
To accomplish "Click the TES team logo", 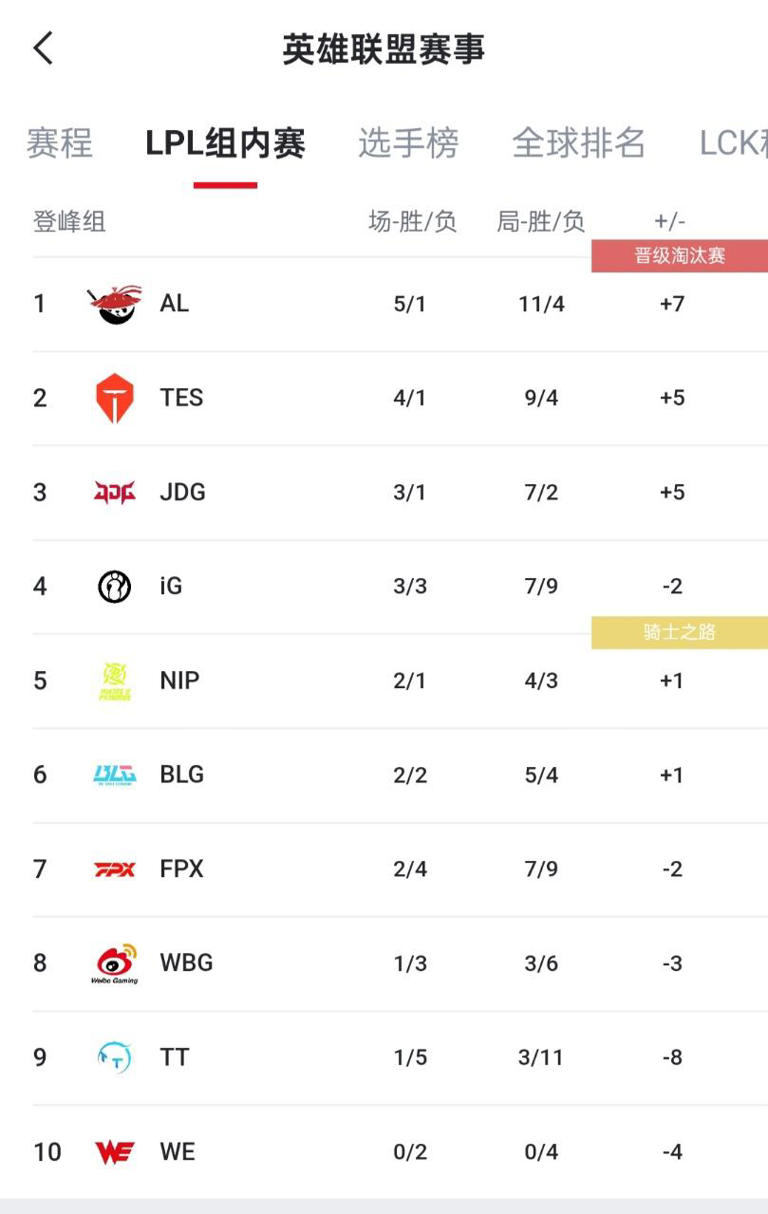I will [x=114, y=398].
